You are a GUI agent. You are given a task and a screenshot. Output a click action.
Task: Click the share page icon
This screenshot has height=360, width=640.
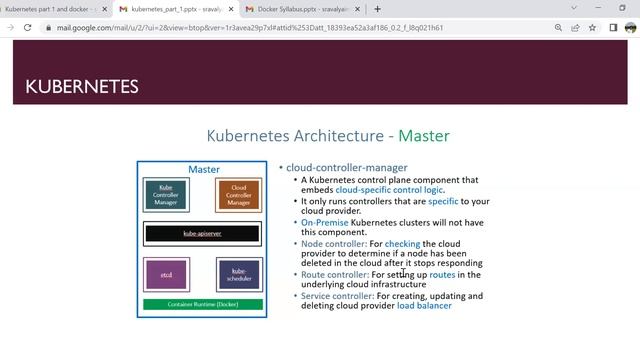[x=575, y=28]
